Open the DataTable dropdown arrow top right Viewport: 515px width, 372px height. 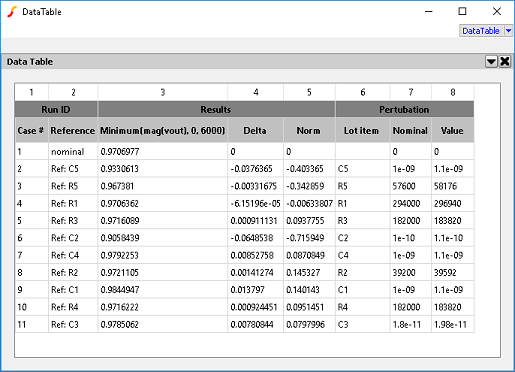point(509,31)
